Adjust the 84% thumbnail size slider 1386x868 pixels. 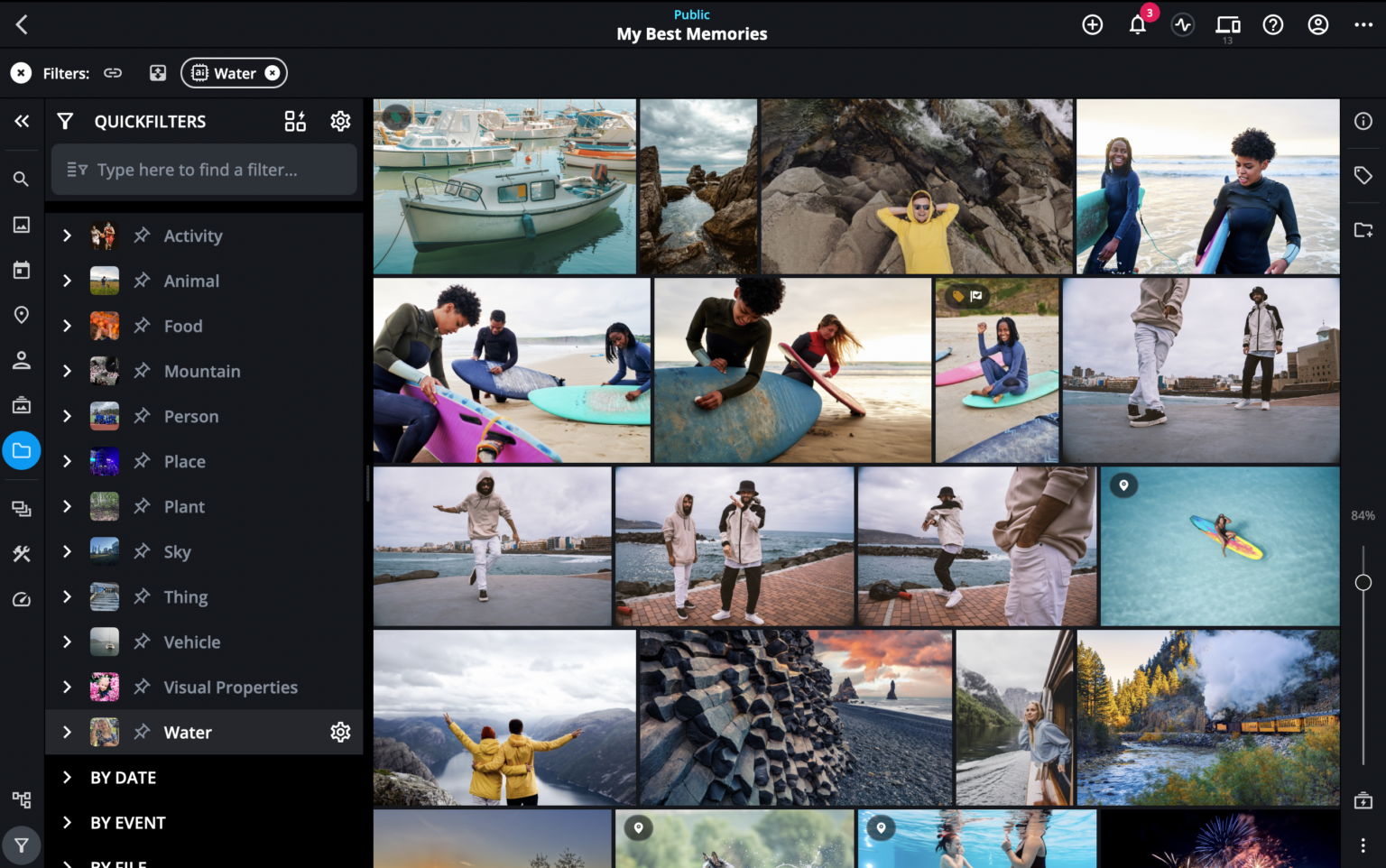point(1363,580)
